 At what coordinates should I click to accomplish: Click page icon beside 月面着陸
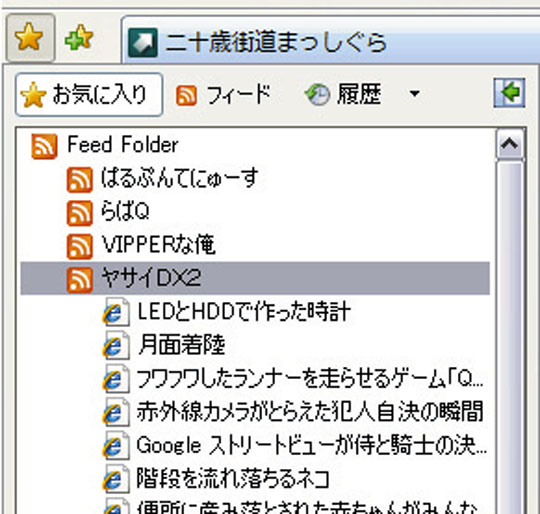(116, 345)
